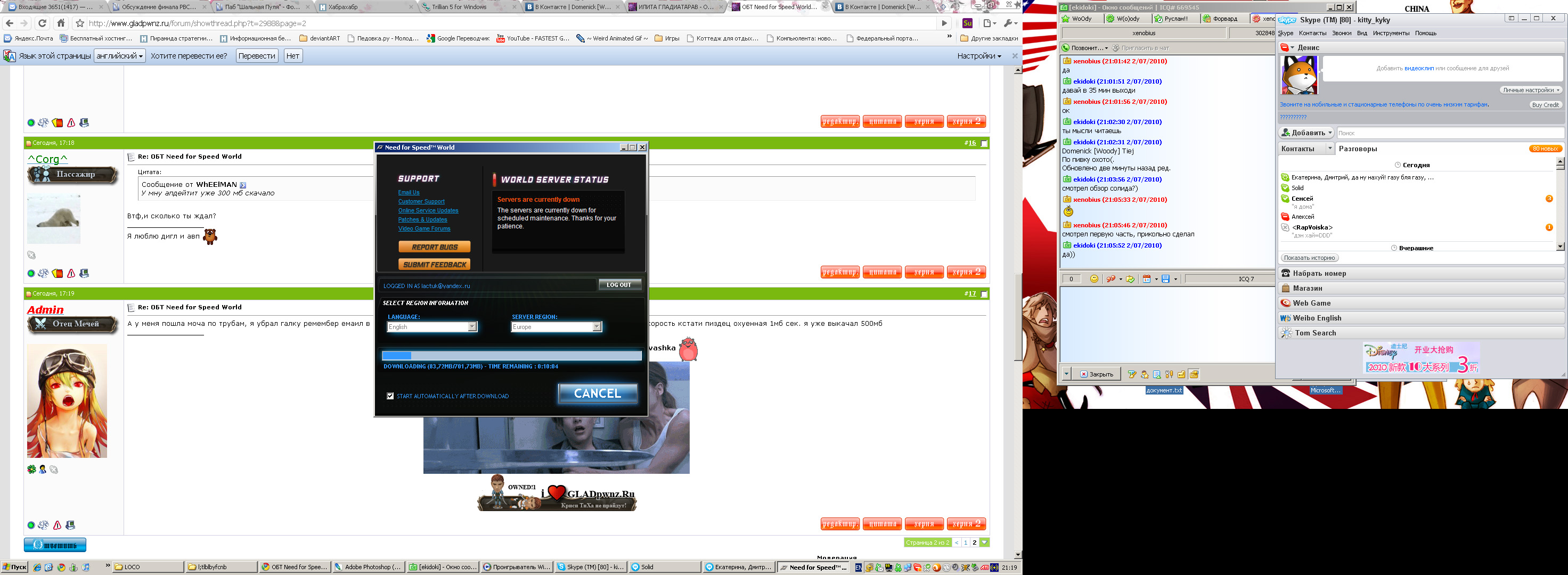The image size is (1568, 575).
Task: Click the quote icon in ICQ toolbar
Action: coord(1111,278)
